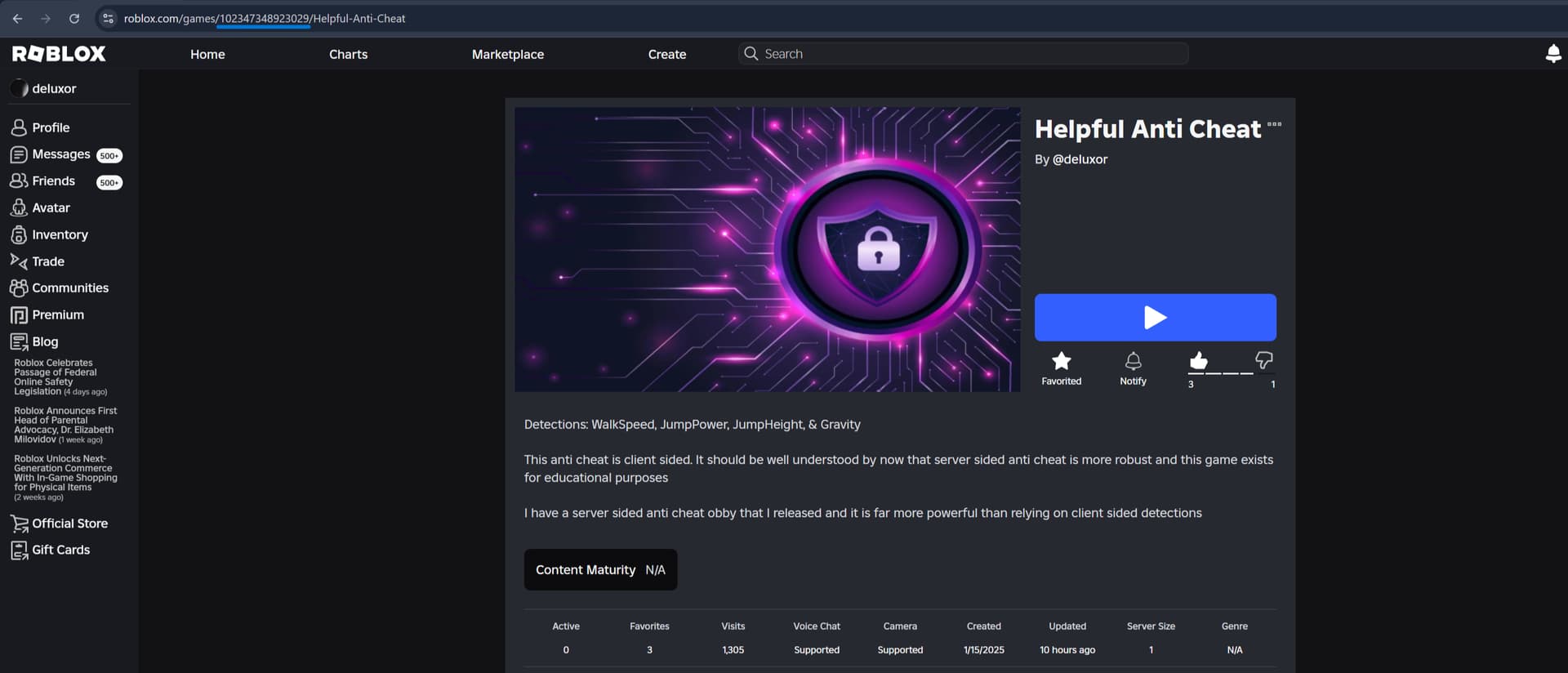Viewport: 1568px width, 673px height.
Task: Click the Detections description line
Action: point(693,425)
